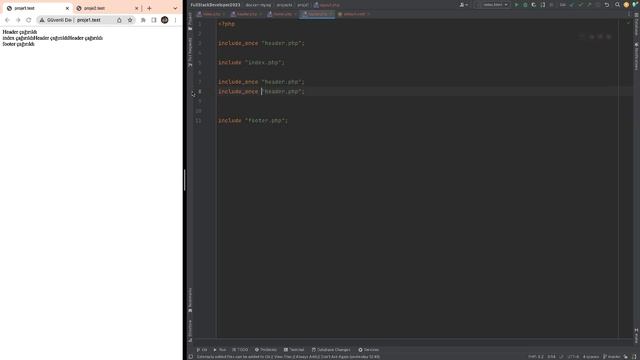
Task: Open the Bookmarks tool window on the left stripe
Action: (190, 300)
